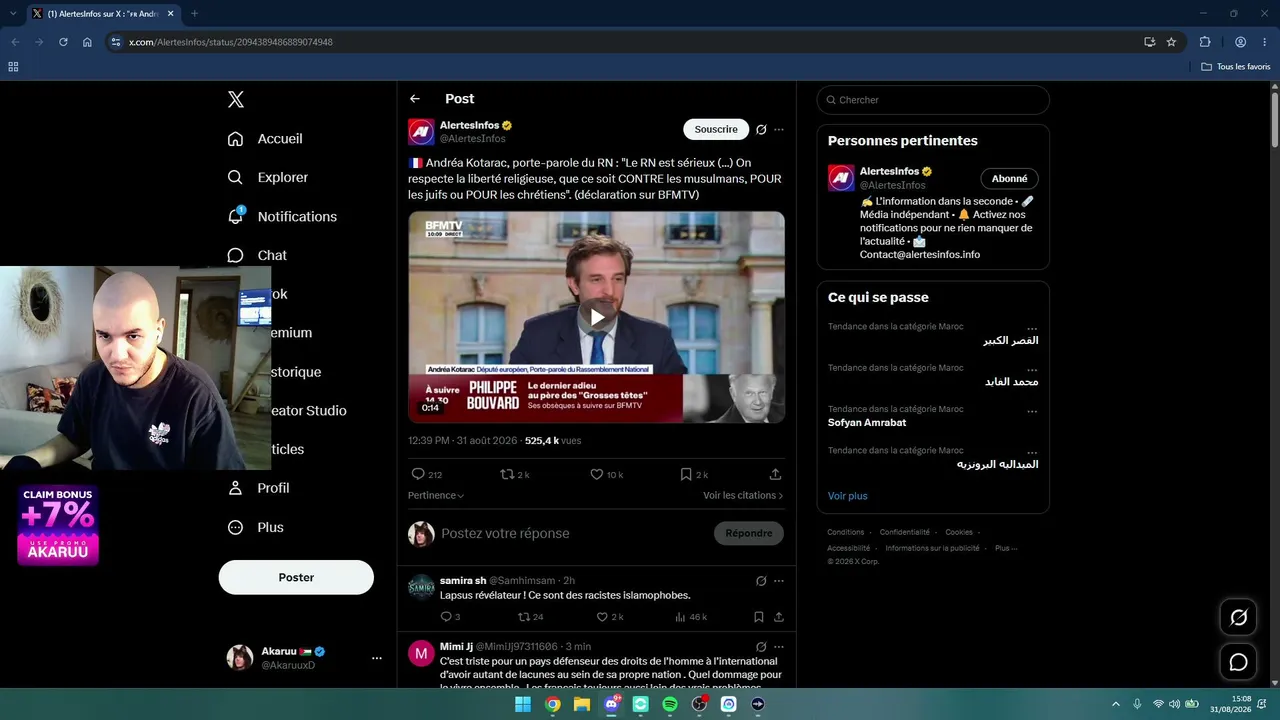Open the Sofyan Amrabat trend

point(867,423)
